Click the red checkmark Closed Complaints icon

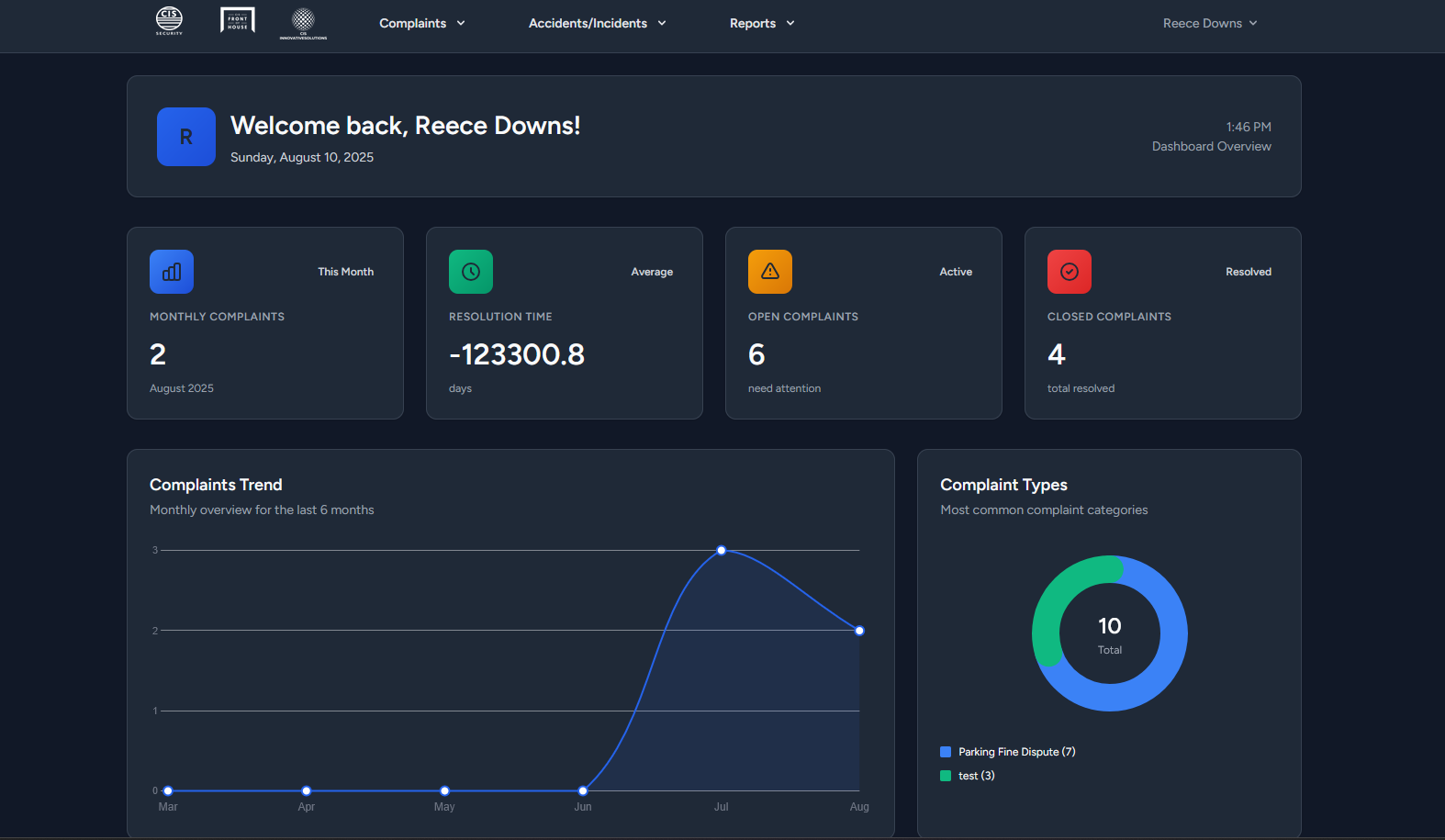(1070, 272)
